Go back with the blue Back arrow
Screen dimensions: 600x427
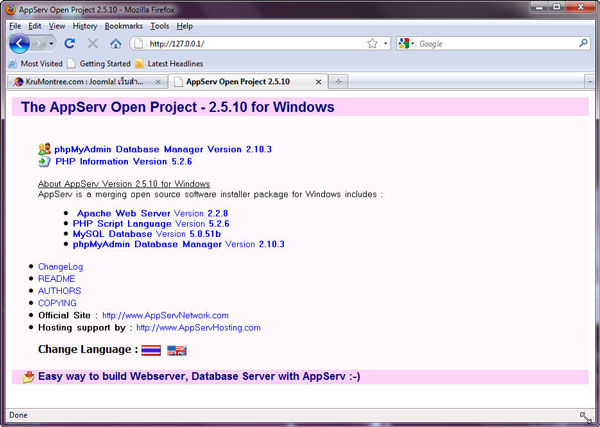coord(19,44)
